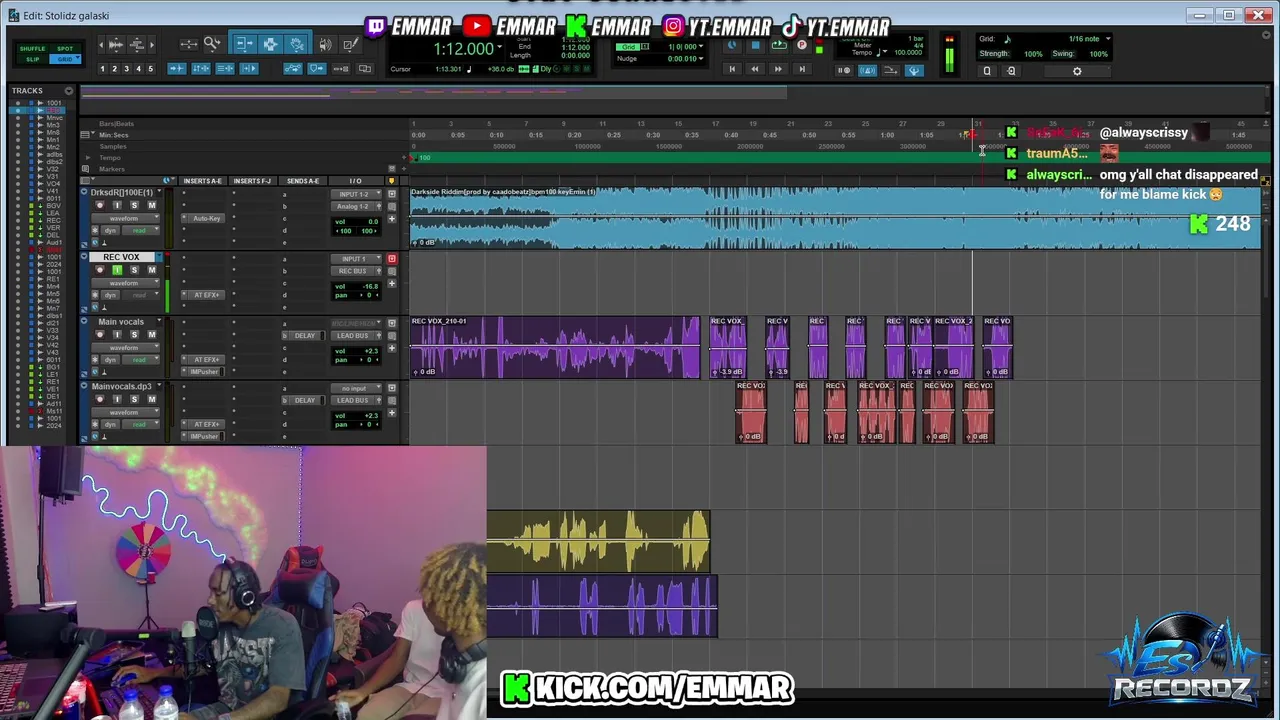Open the Nudge value dropdown
The width and height of the screenshot is (1280, 720).
coord(700,58)
